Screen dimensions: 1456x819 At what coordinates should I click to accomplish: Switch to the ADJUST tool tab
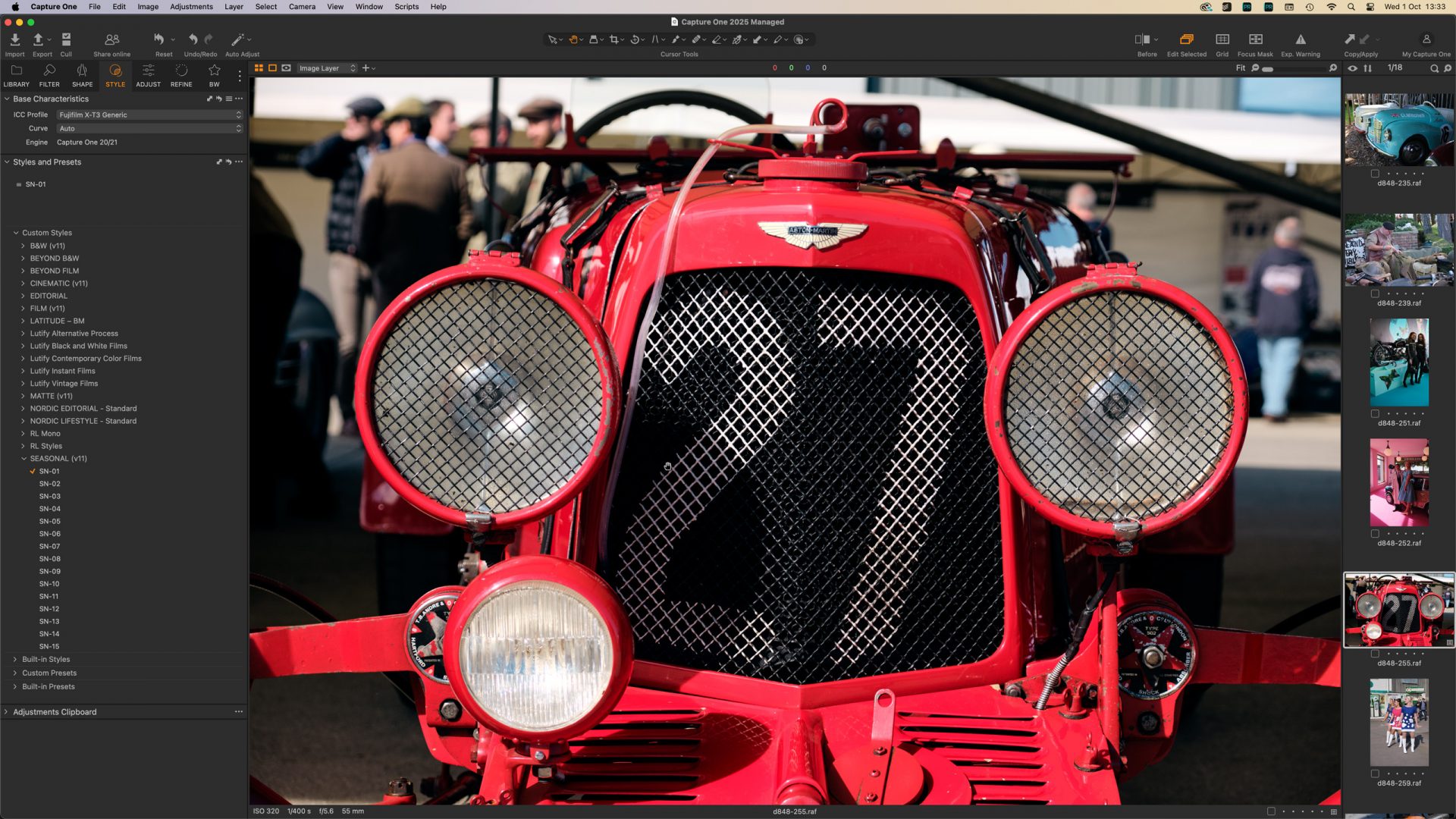(x=148, y=75)
